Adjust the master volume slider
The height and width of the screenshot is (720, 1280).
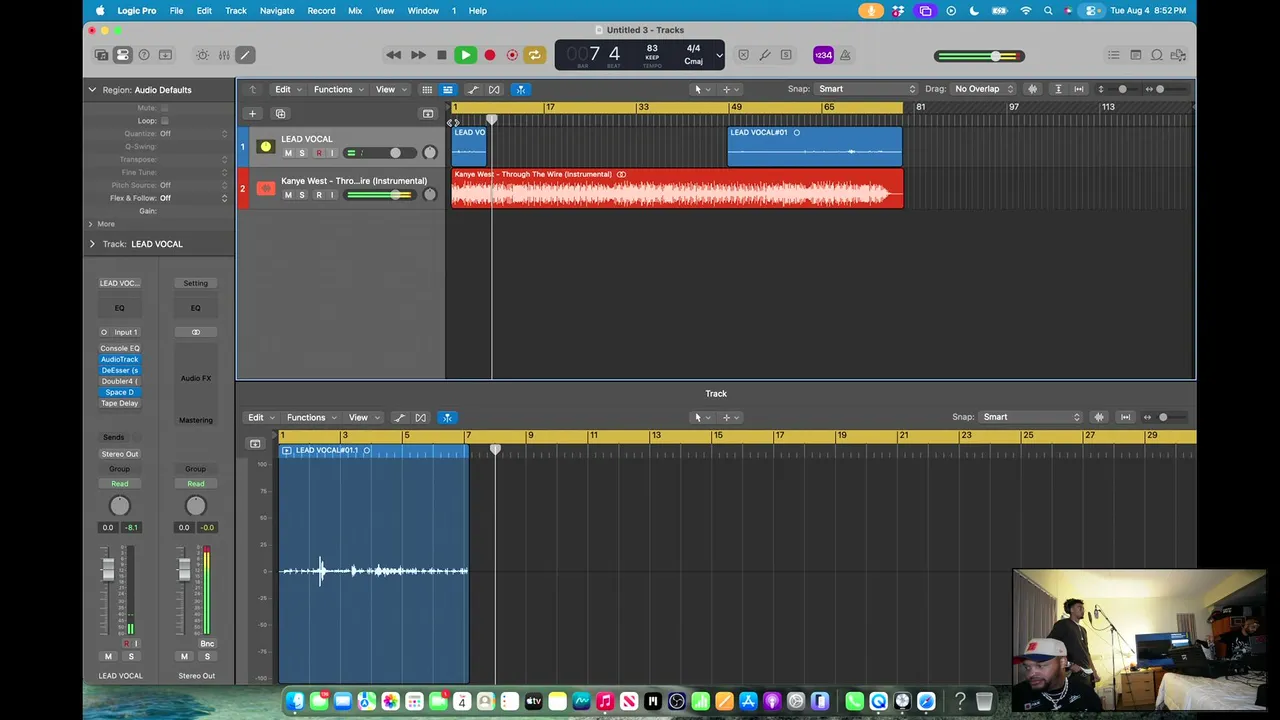point(979,56)
